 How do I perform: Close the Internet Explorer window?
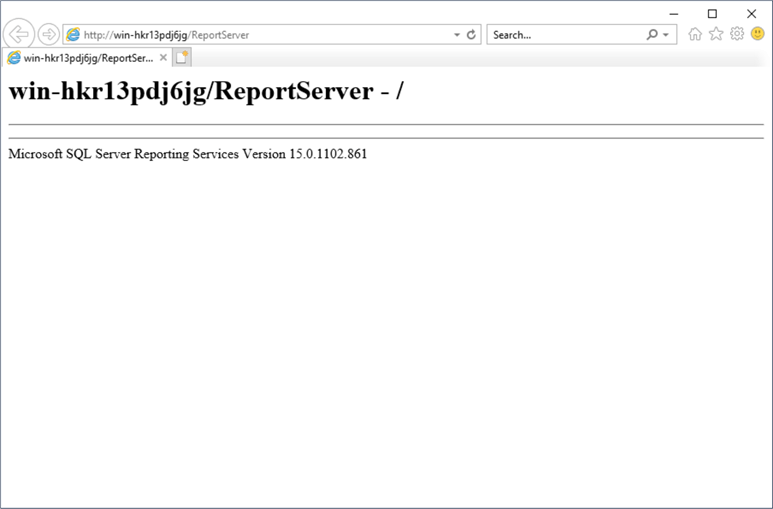pos(751,14)
